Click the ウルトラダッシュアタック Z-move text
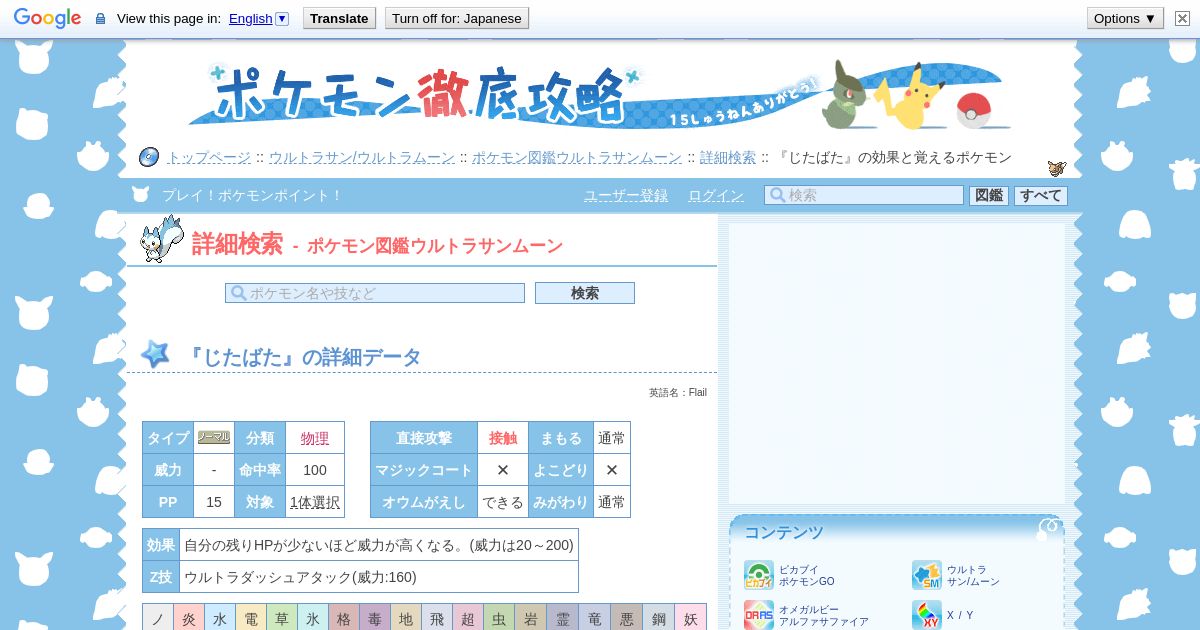 pos(300,577)
